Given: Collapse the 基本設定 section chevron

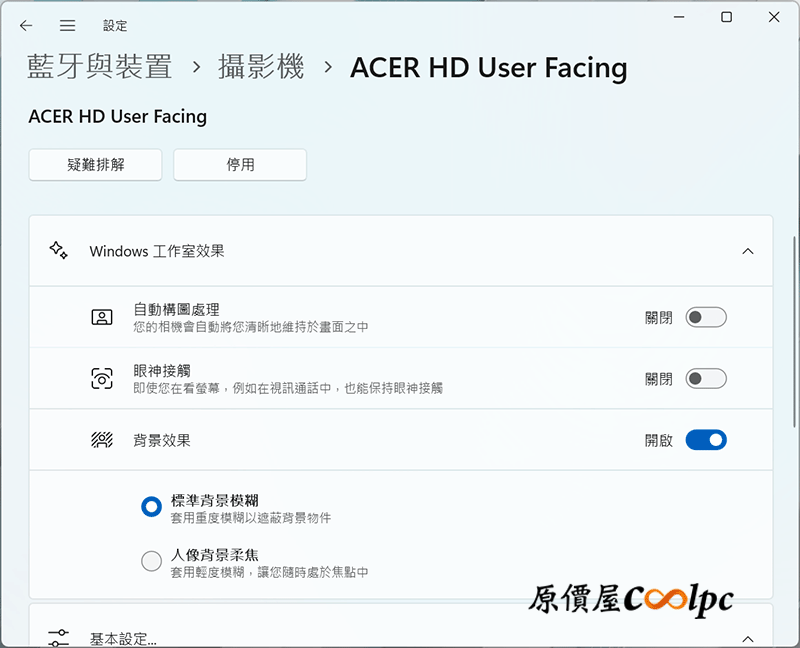Looking at the screenshot, I should point(748,639).
